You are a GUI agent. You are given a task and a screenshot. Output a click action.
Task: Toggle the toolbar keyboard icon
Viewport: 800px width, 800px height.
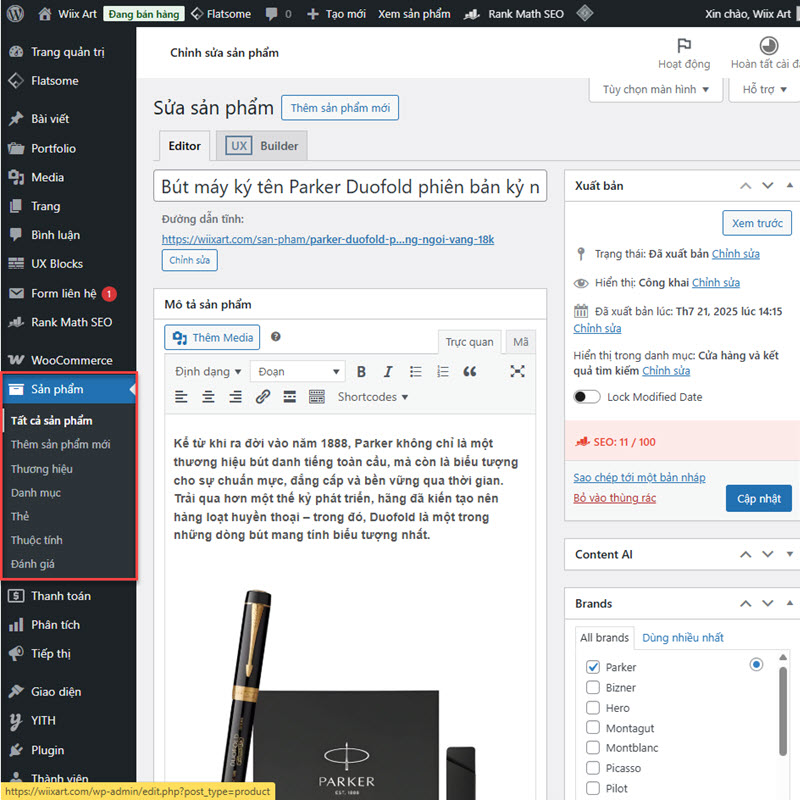(317, 397)
